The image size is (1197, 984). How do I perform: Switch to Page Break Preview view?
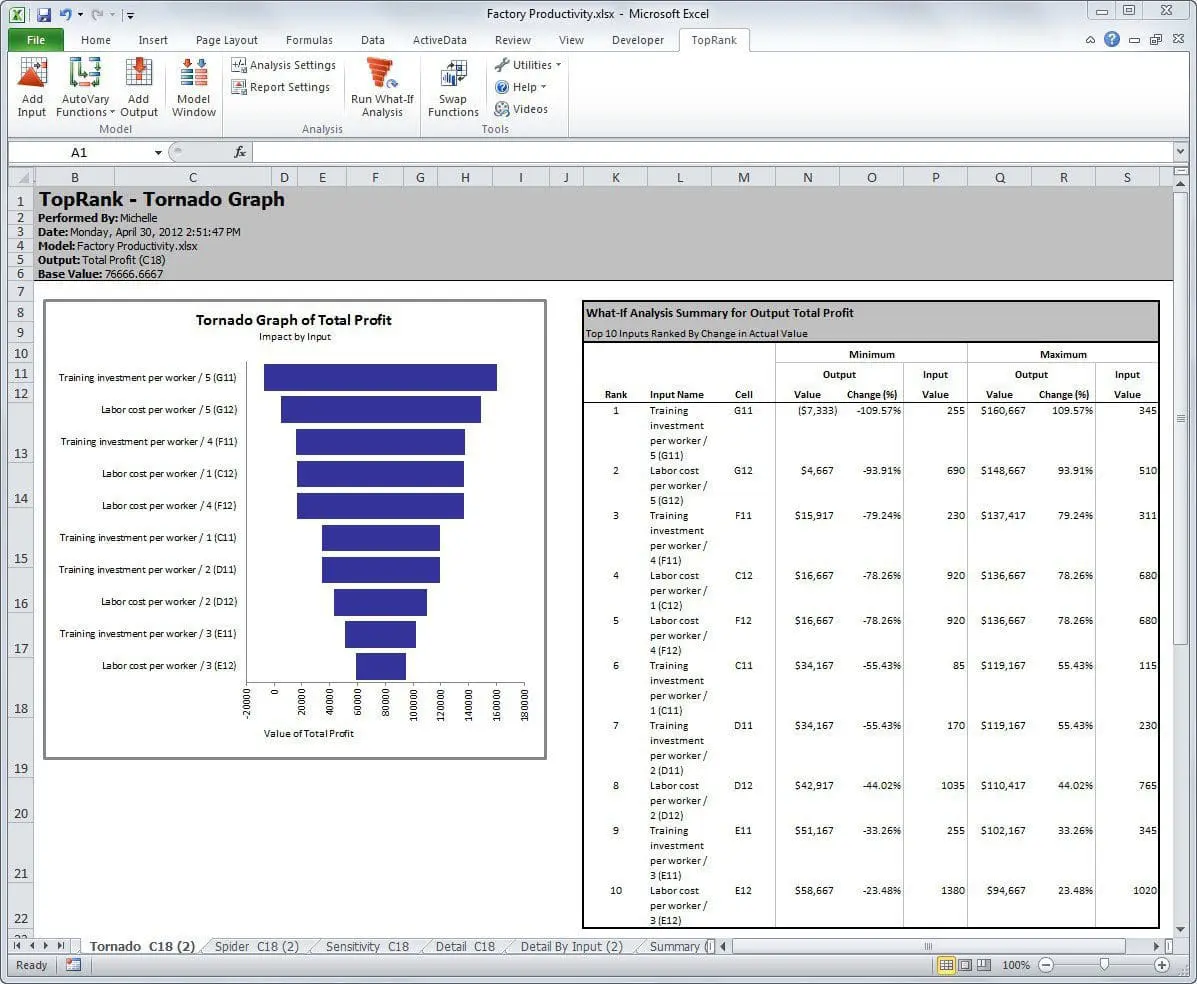(x=983, y=965)
